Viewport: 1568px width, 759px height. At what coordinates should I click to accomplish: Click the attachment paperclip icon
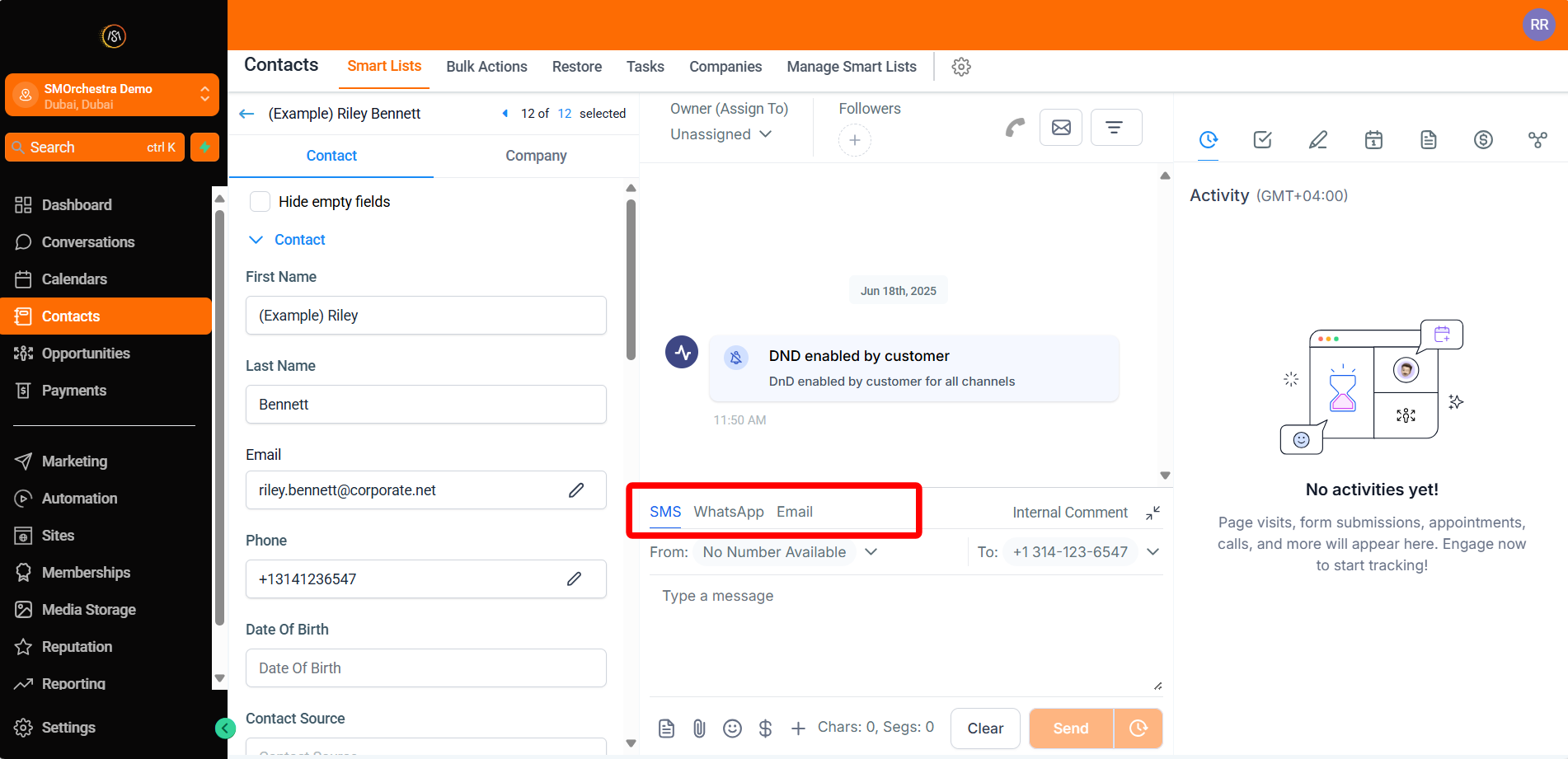click(x=699, y=729)
